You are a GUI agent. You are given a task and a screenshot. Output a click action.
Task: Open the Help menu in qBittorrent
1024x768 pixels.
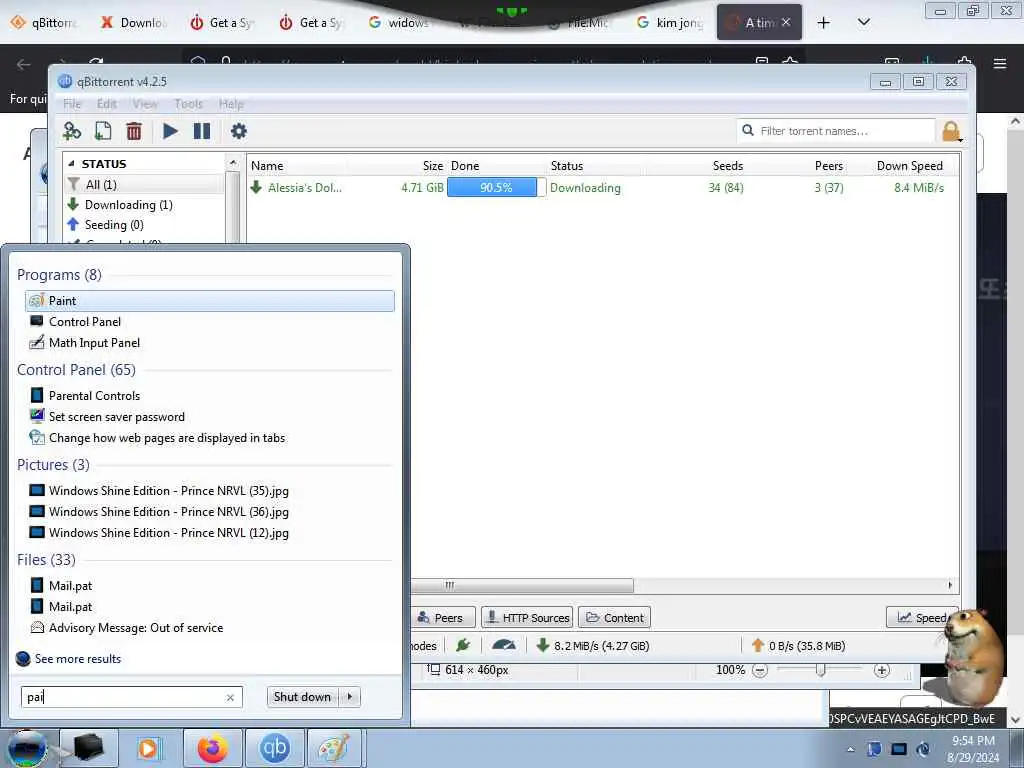pyautogui.click(x=231, y=104)
